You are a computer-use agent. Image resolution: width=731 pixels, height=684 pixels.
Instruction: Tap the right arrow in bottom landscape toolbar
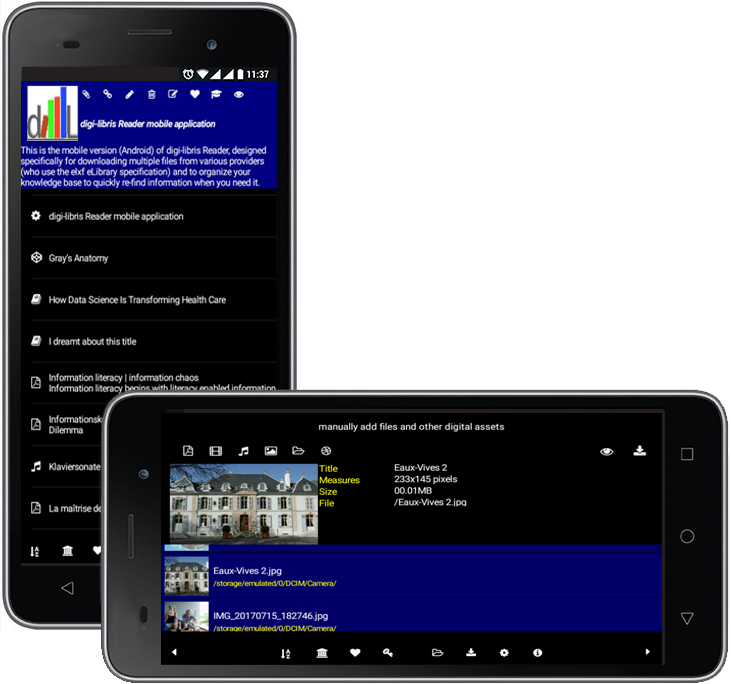[x=648, y=652]
